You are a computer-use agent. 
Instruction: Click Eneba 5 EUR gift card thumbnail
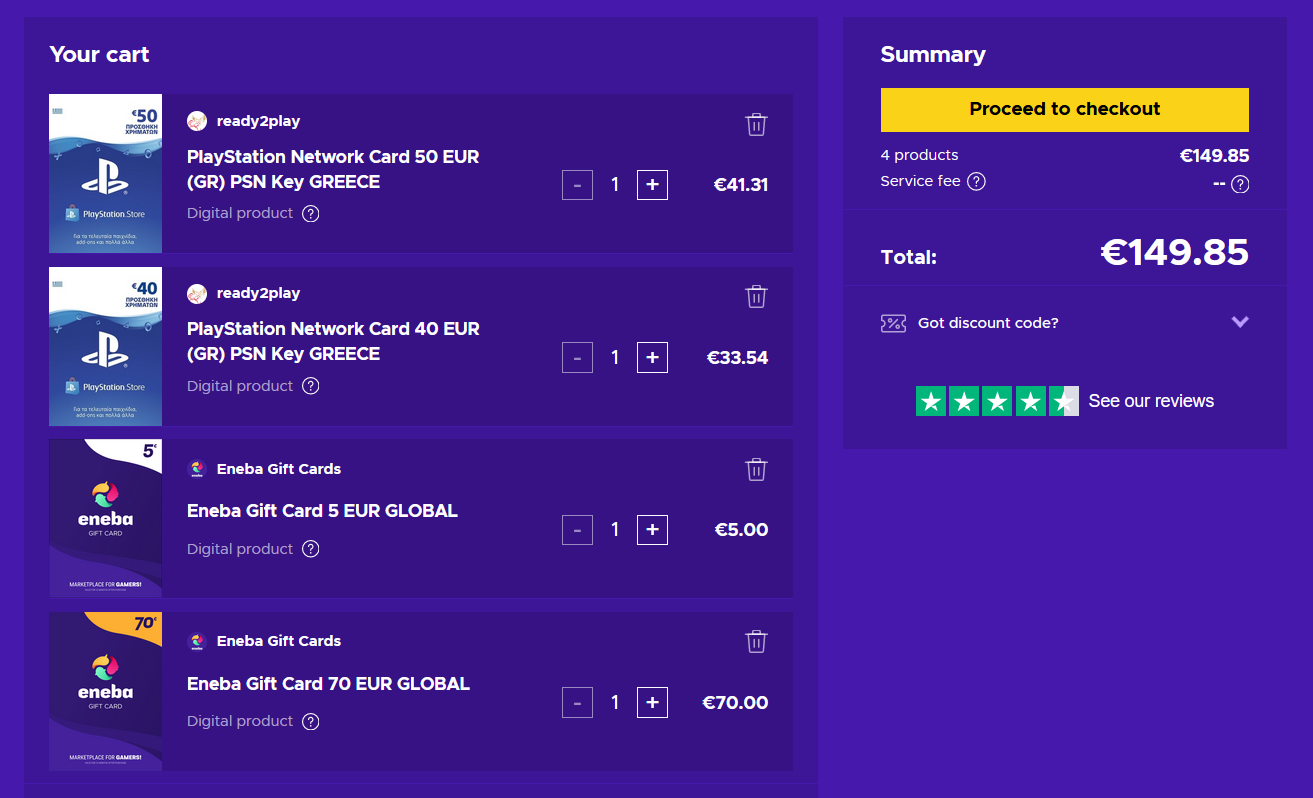coord(105,518)
